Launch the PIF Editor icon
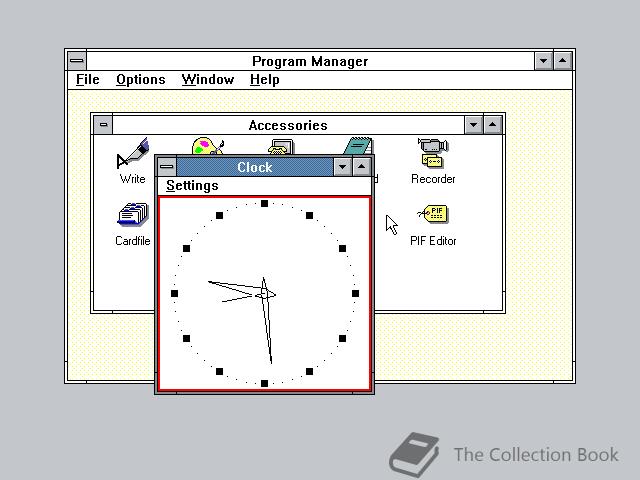 (433, 214)
